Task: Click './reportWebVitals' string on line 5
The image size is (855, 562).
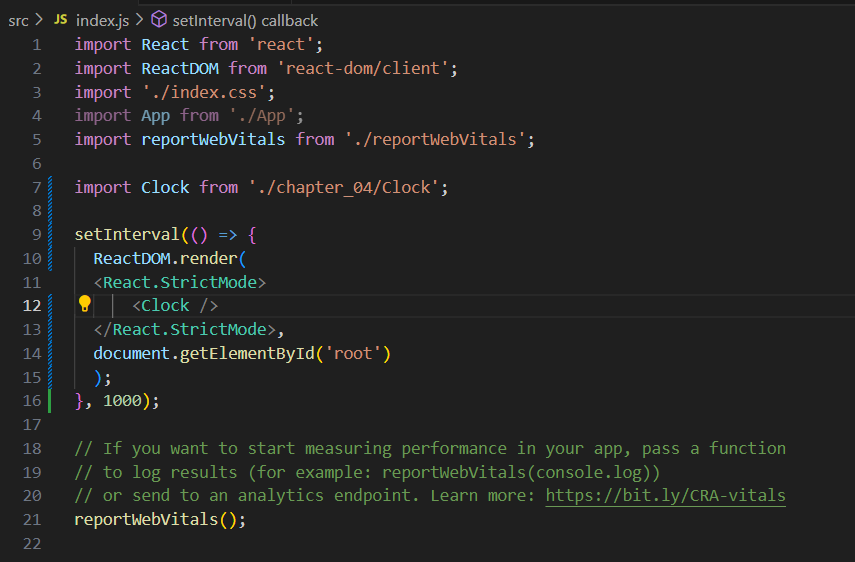Action: point(435,140)
